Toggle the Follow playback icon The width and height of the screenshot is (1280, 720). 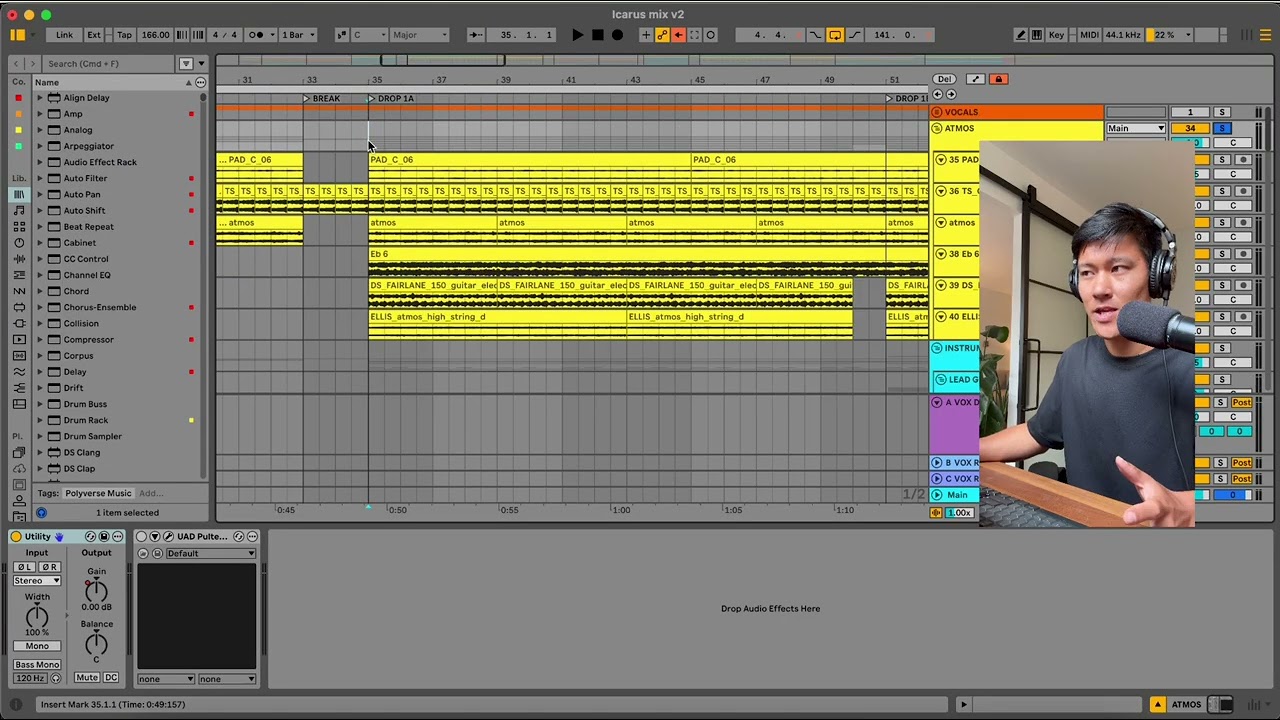[474, 35]
